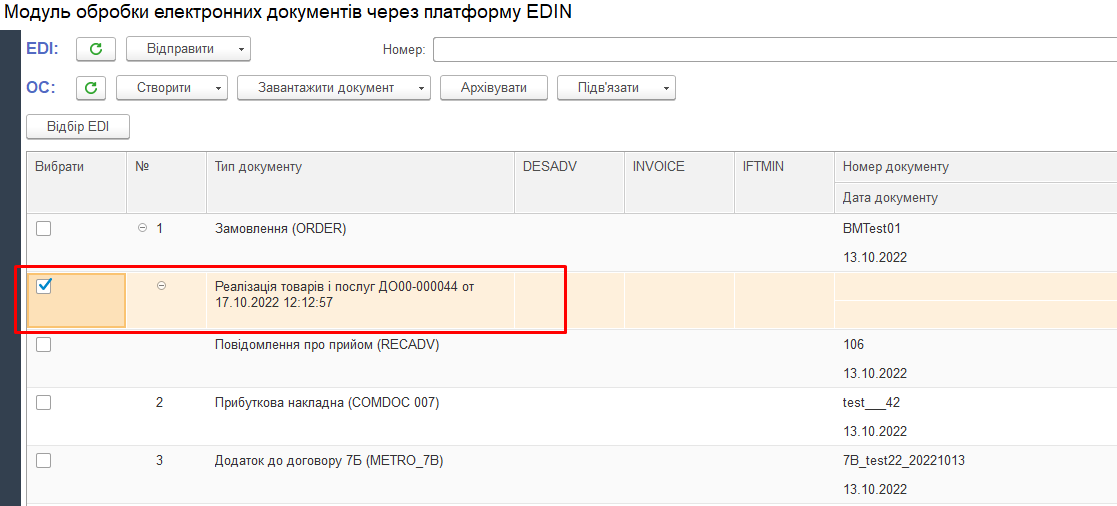Tick the Повідомлення про прийом (RECADV) checkbox
The image size is (1117, 506).
tap(43, 345)
